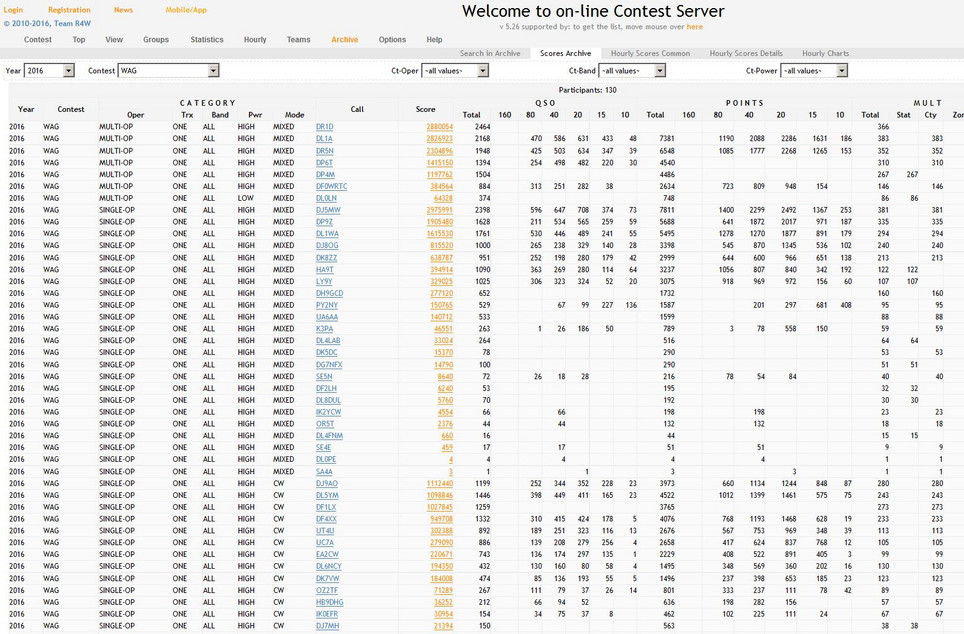
Task: Click score 2826923 link
Action: pyautogui.click(x=440, y=138)
